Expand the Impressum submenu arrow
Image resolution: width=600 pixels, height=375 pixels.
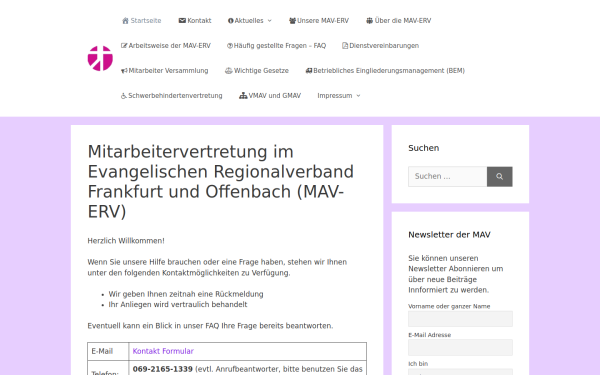[358, 96]
